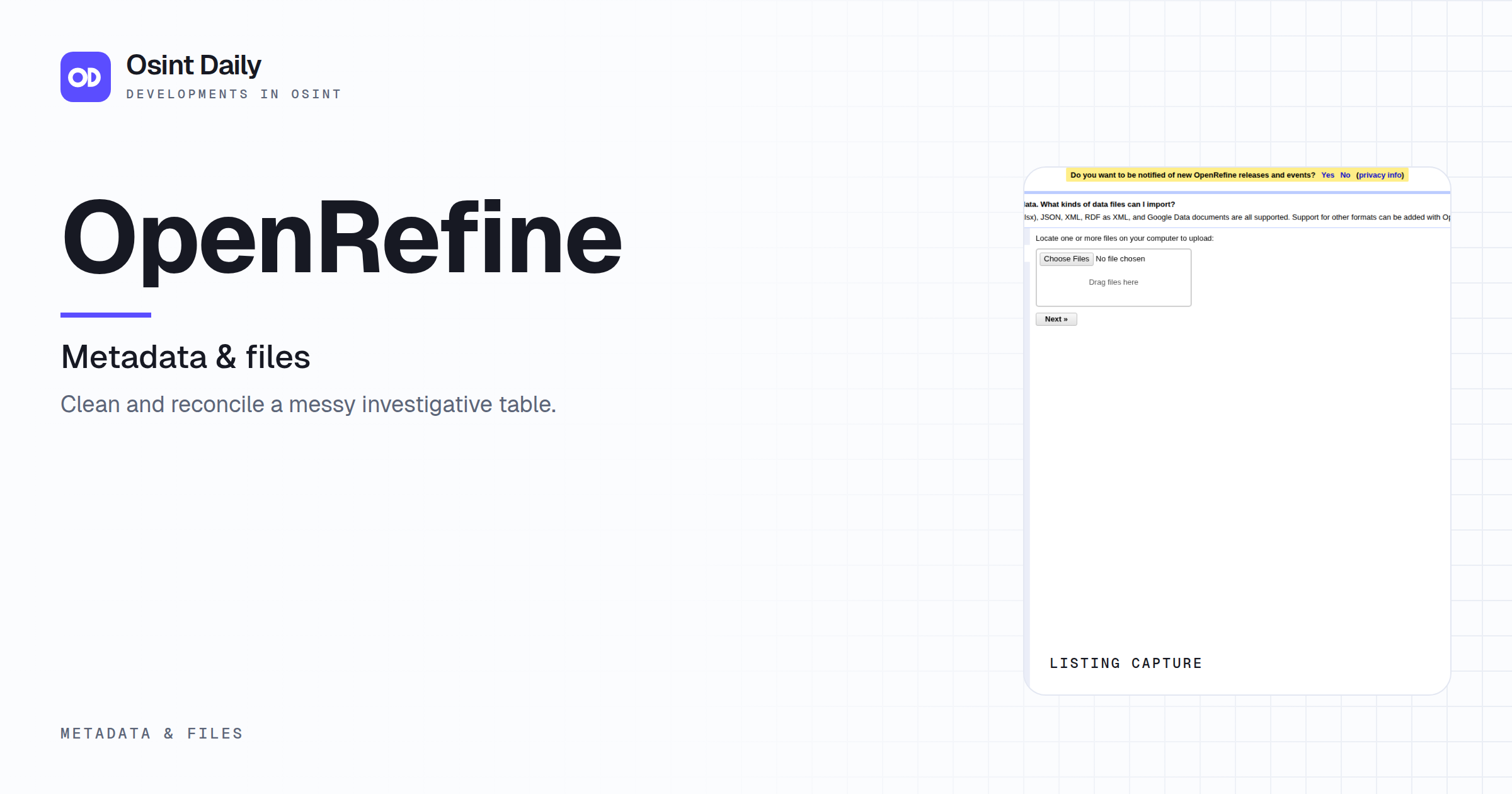
Task: Click 'Locate one or more files' instruction text
Action: (1125, 238)
